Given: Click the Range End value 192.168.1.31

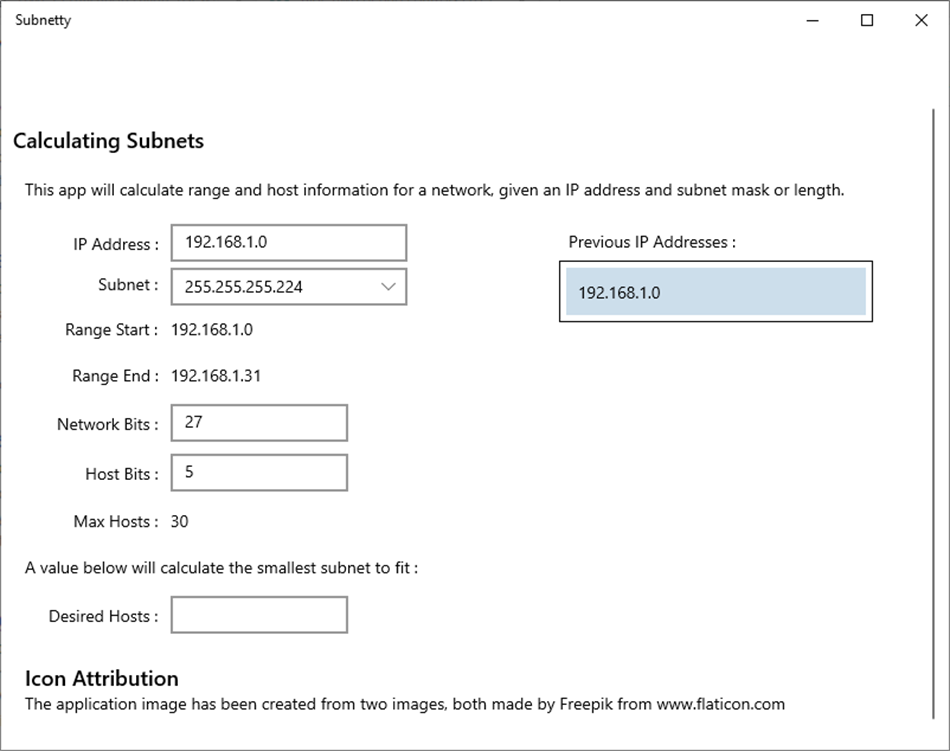Looking at the screenshot, I should [216, 376].
